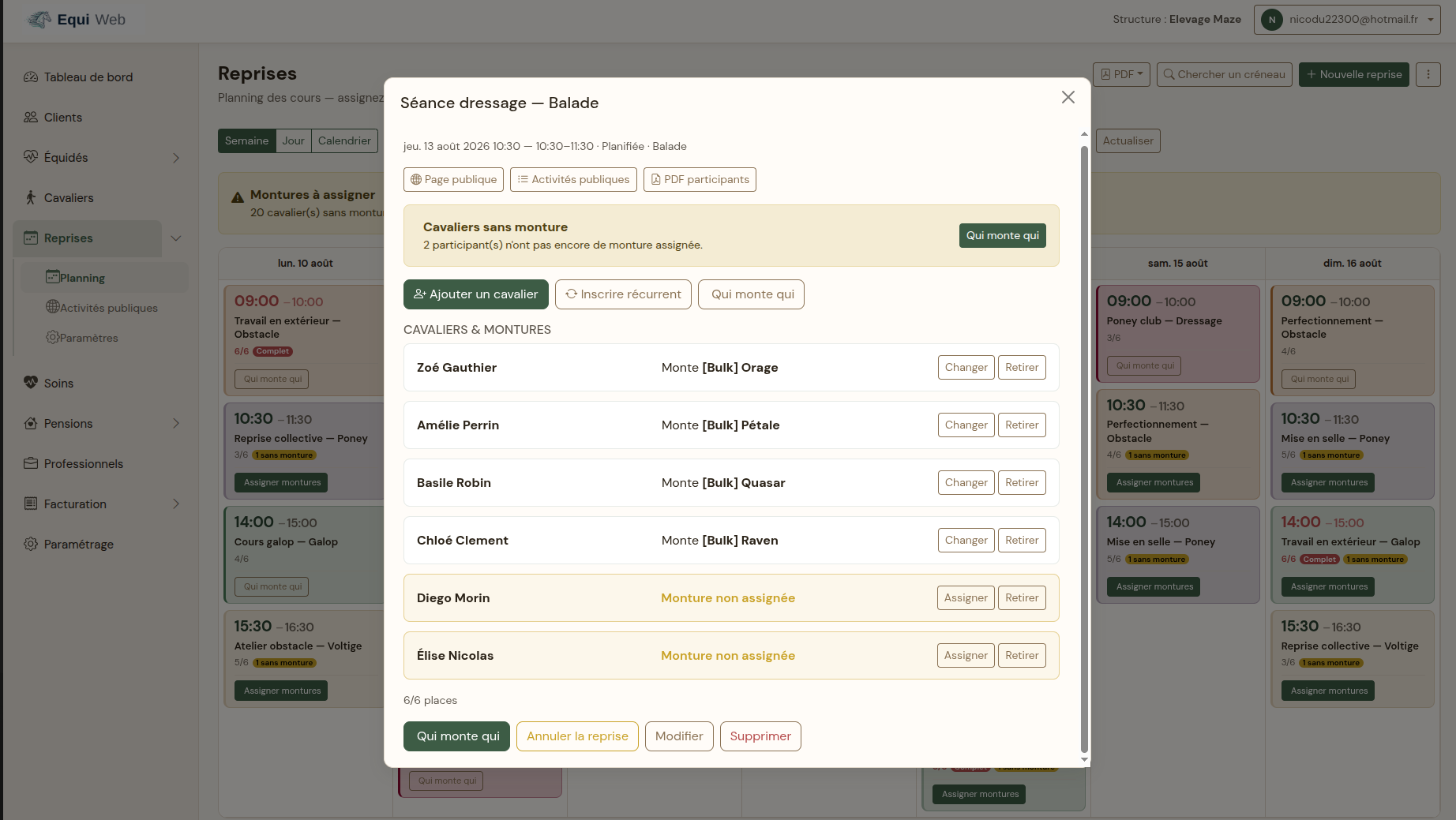Viewport: 1456px width, 820px height.
Task: Click Assigner montures on Sunday Voltige card
Action: (x=1329, y=691)
